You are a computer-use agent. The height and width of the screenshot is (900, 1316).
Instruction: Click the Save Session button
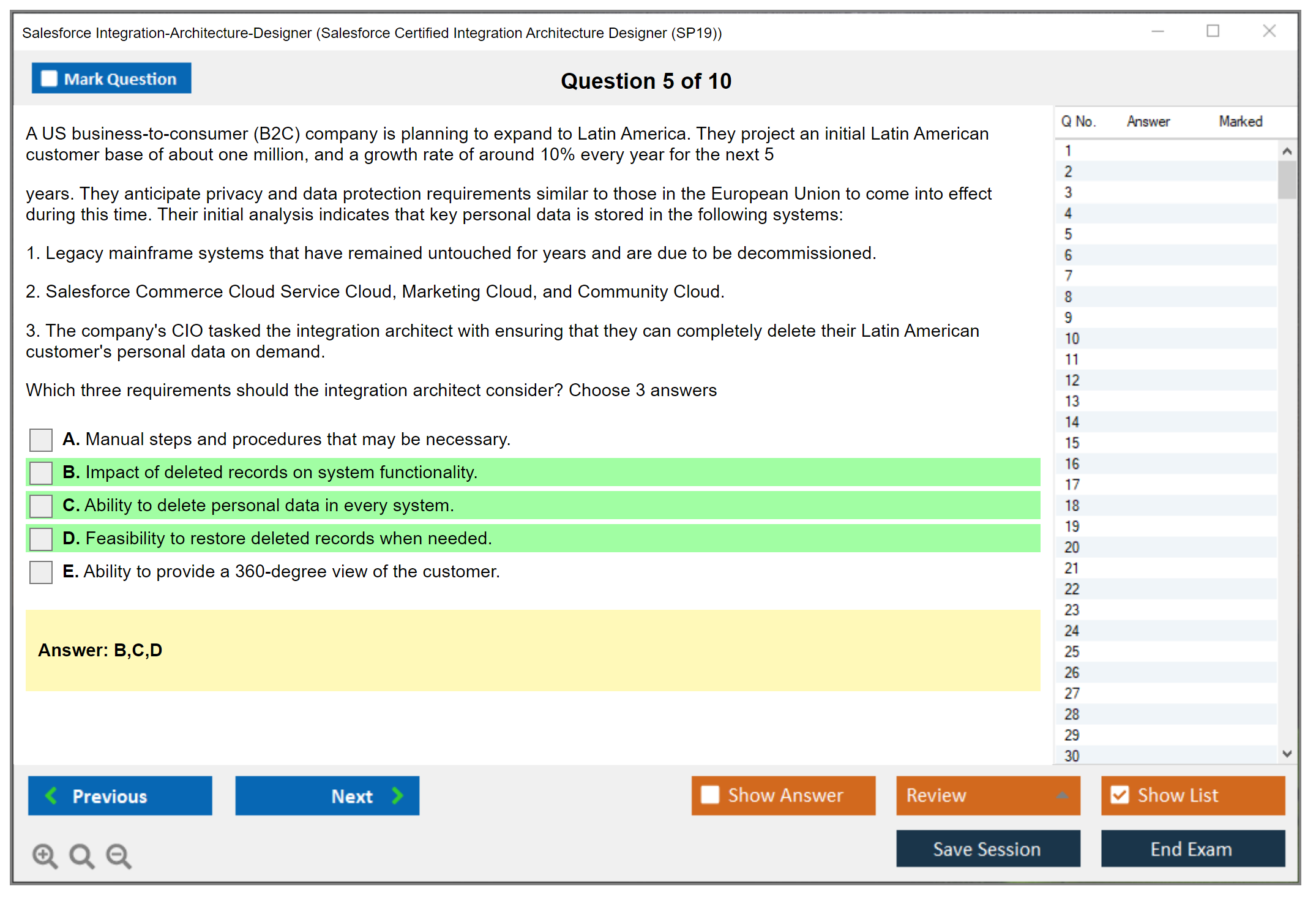coord(987,849)
